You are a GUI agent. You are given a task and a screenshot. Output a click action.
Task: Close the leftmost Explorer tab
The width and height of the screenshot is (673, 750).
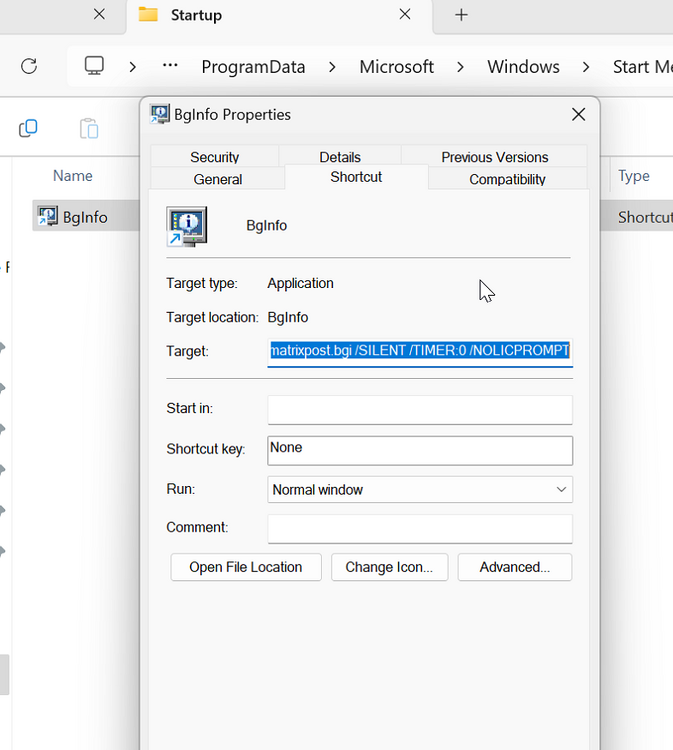pyautogui.click(x=99, y=14)
